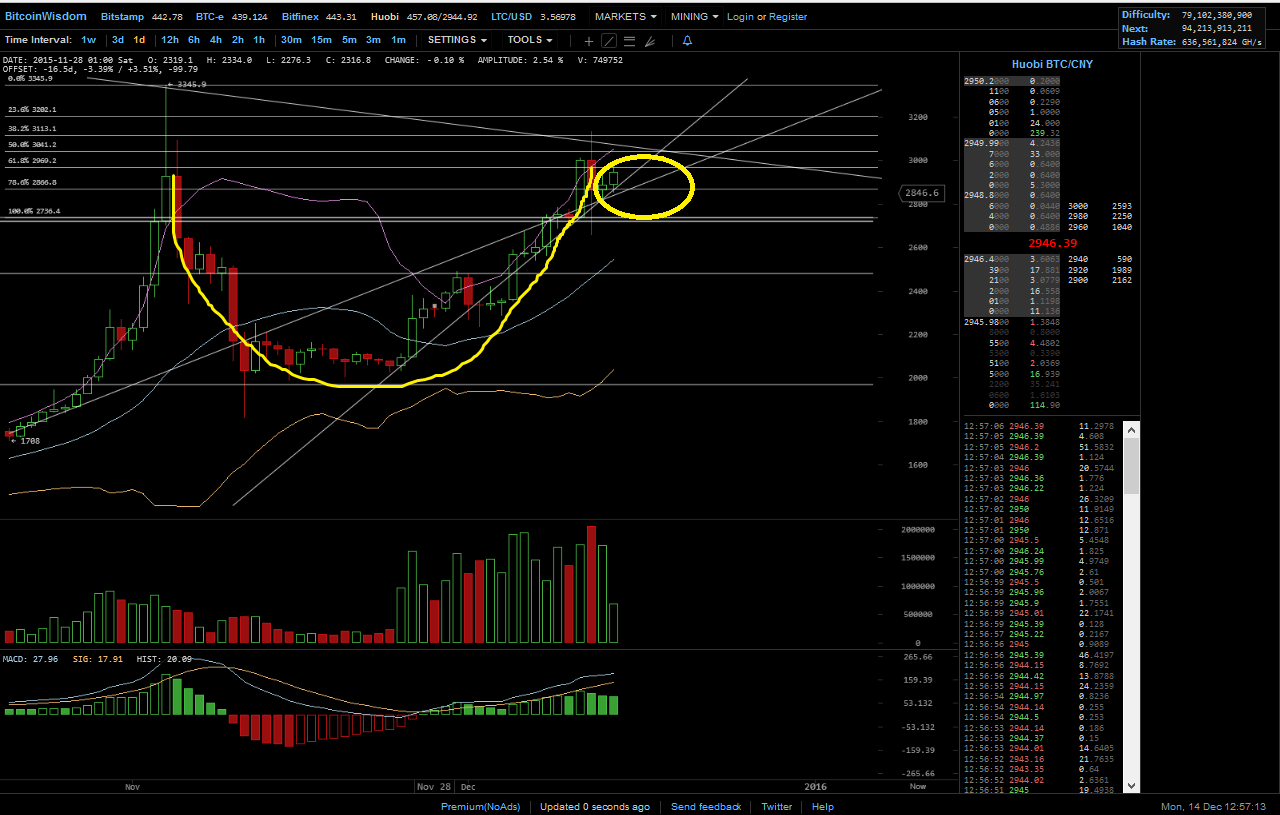Click the Hash Rate value
The height and width of the screenshot is (815, 1280).
pyautogui.click(x=1222, y=42)
